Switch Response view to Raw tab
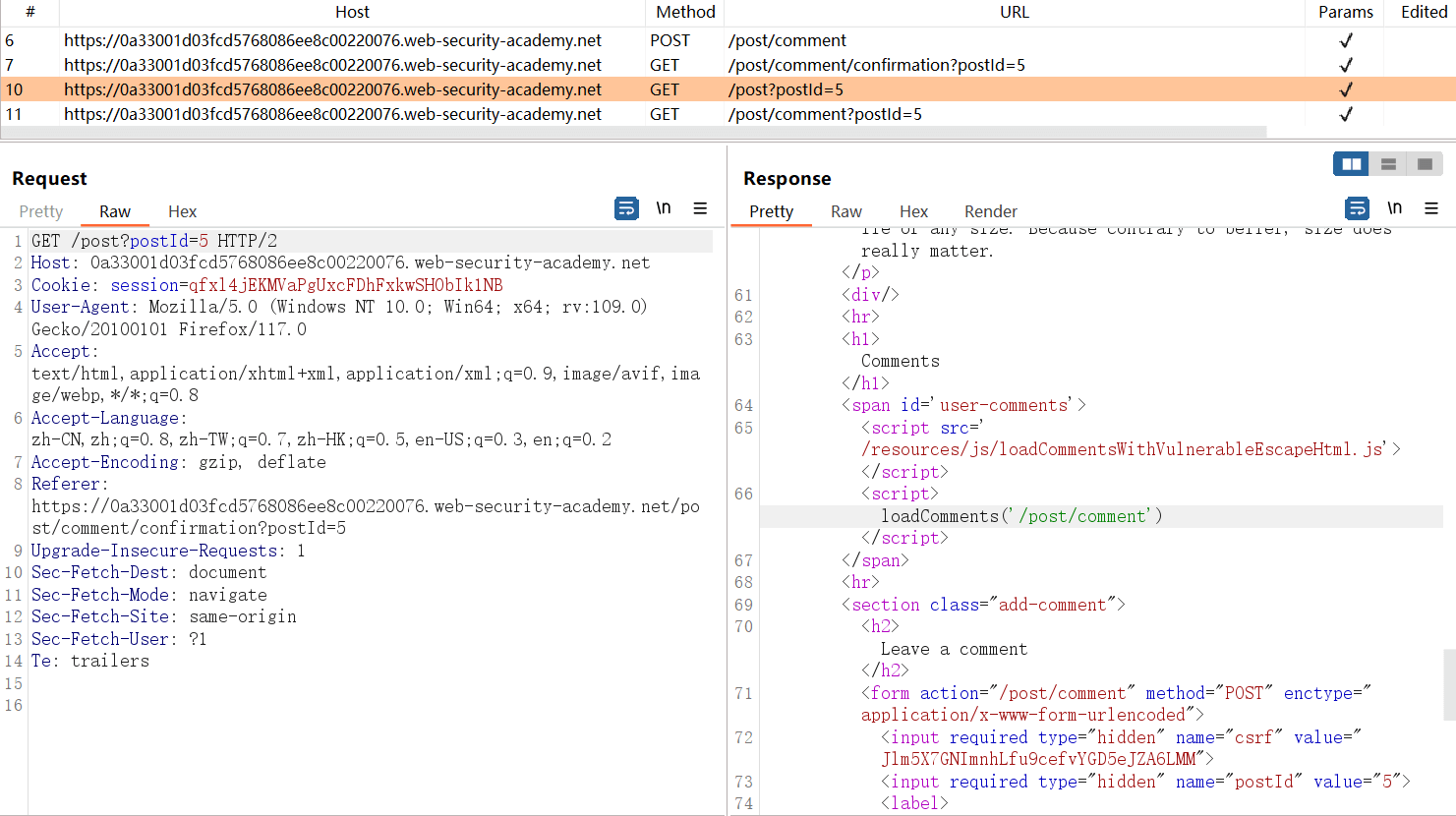Screen dimensions: 1456x816 point(845,211)
